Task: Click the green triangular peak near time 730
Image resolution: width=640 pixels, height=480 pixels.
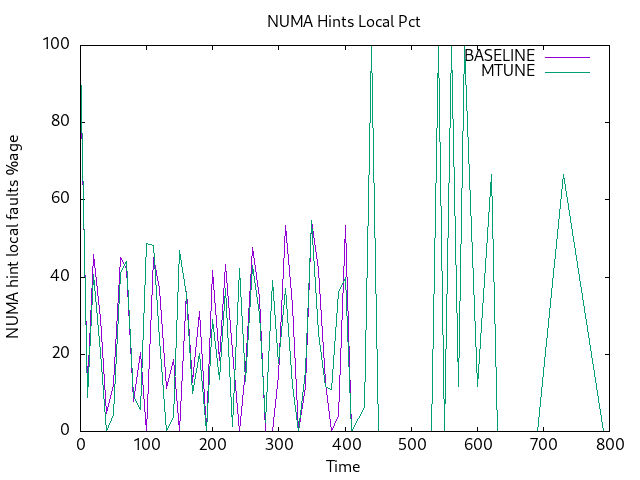Action: (563, 176)
